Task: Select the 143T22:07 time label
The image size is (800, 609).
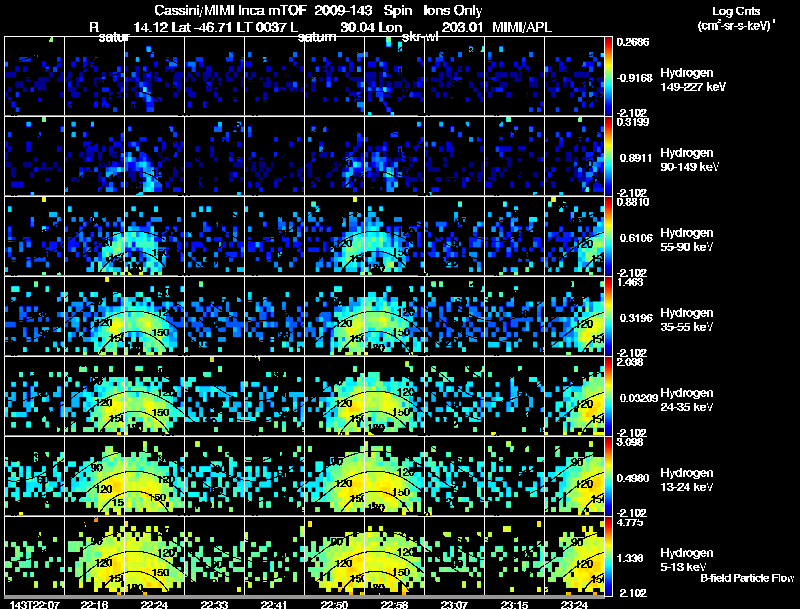Action: click(35, 604)
